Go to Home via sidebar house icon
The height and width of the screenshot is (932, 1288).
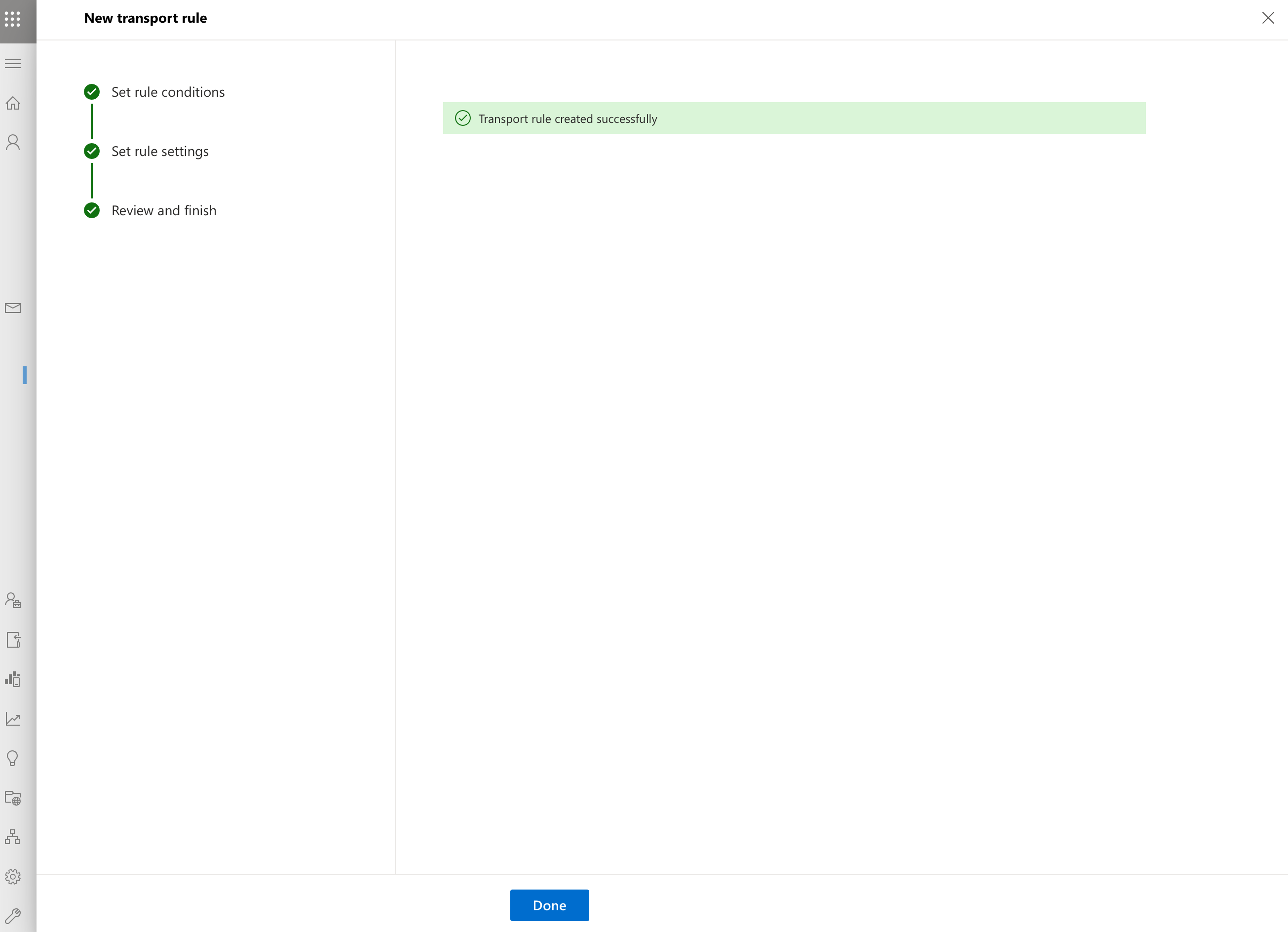pos(12,103)
